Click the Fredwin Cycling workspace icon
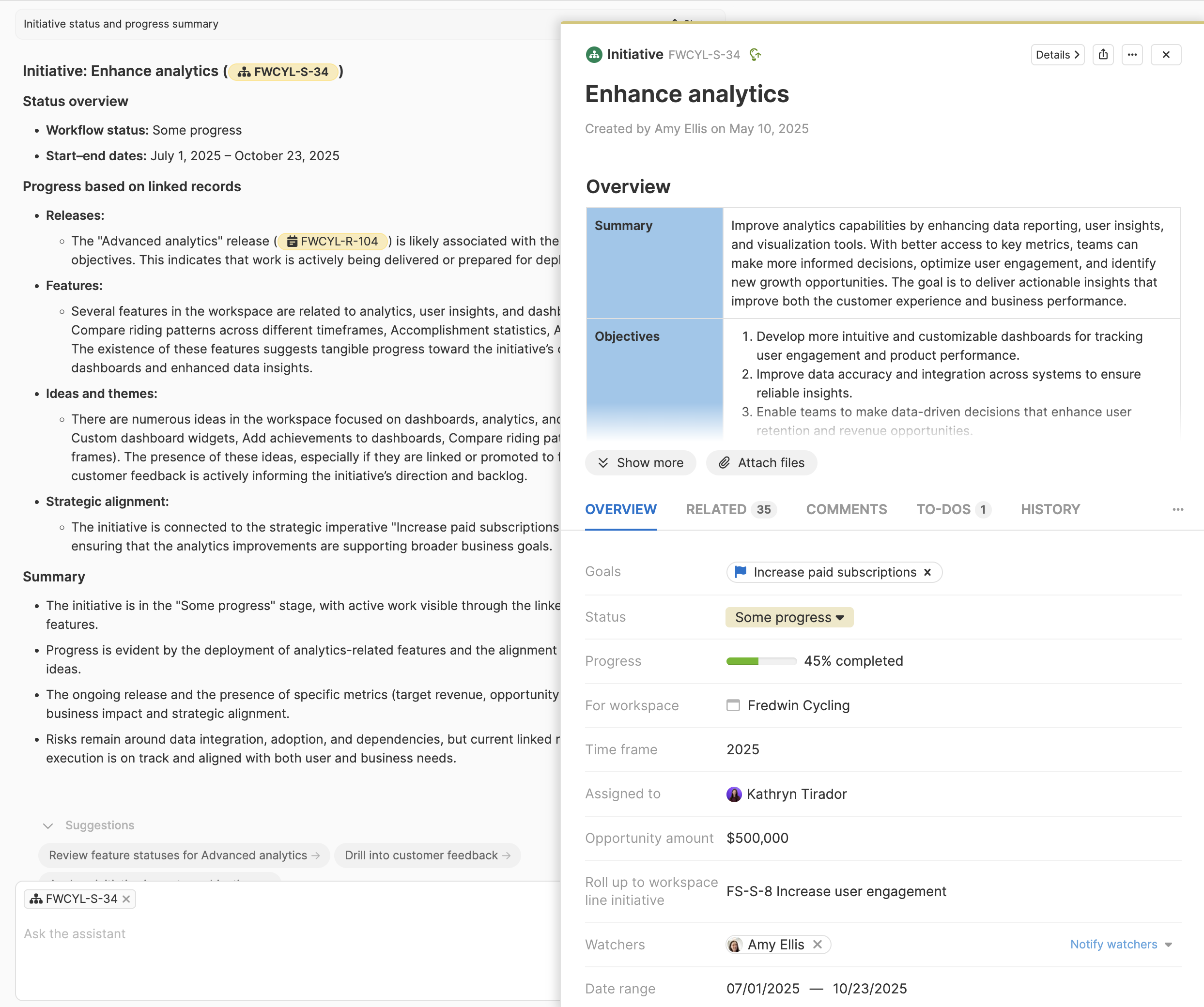 (733, 705)
